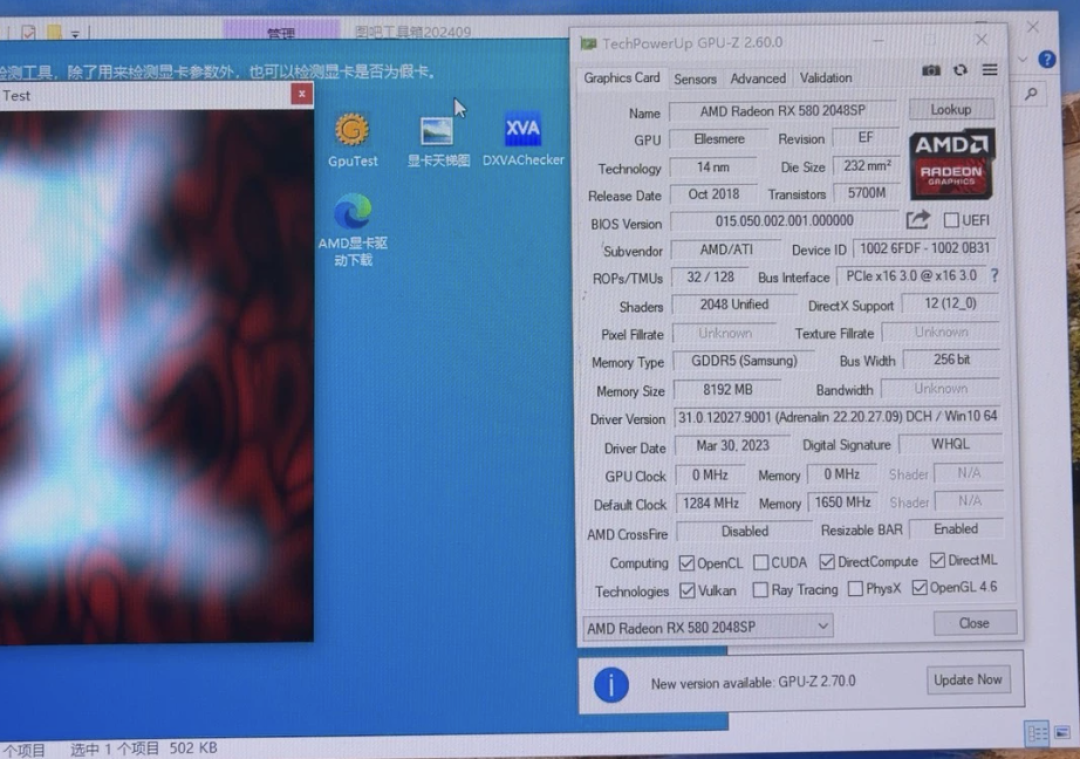Toggle the OpenCL checkbox
Viewport: 1080px width, 759px height.
pos(686,563)
